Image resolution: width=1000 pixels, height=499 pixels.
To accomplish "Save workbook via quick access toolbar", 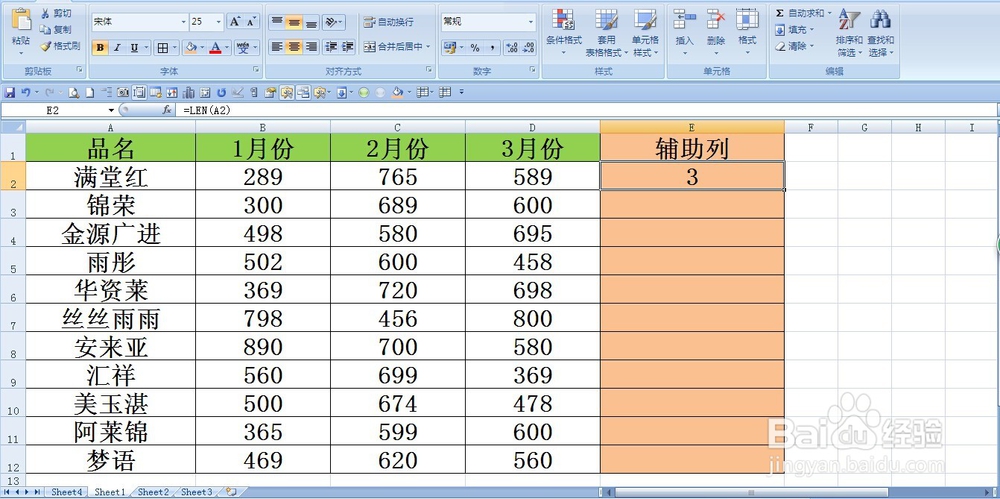I will click(10, 93).
